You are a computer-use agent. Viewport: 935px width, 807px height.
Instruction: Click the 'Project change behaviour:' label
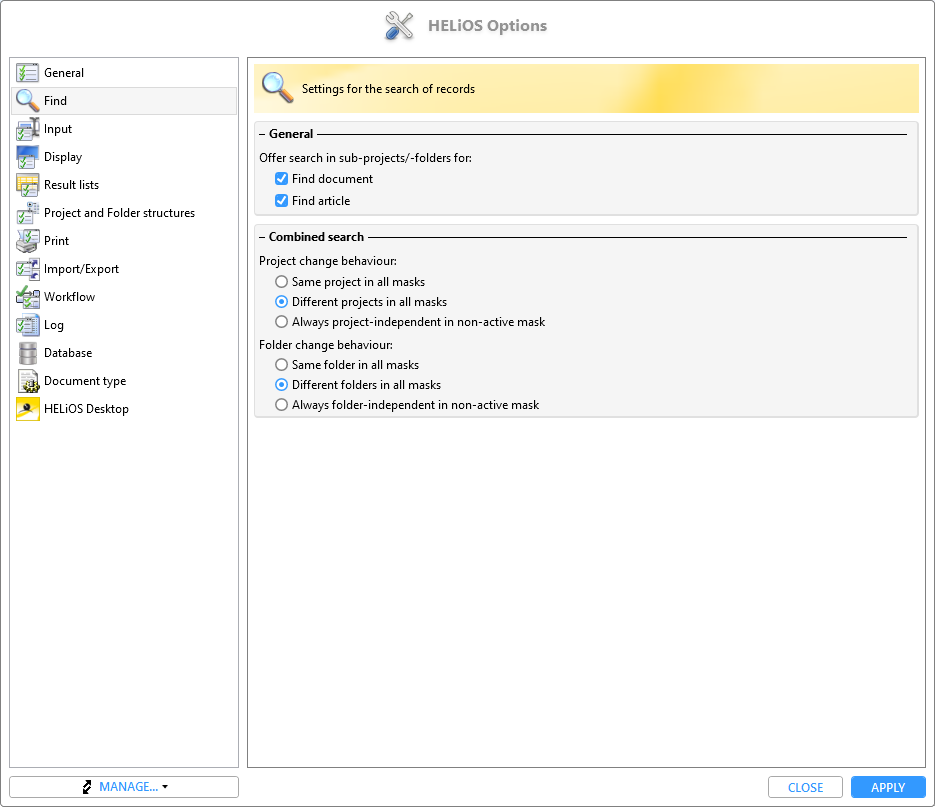click(327, 261)
